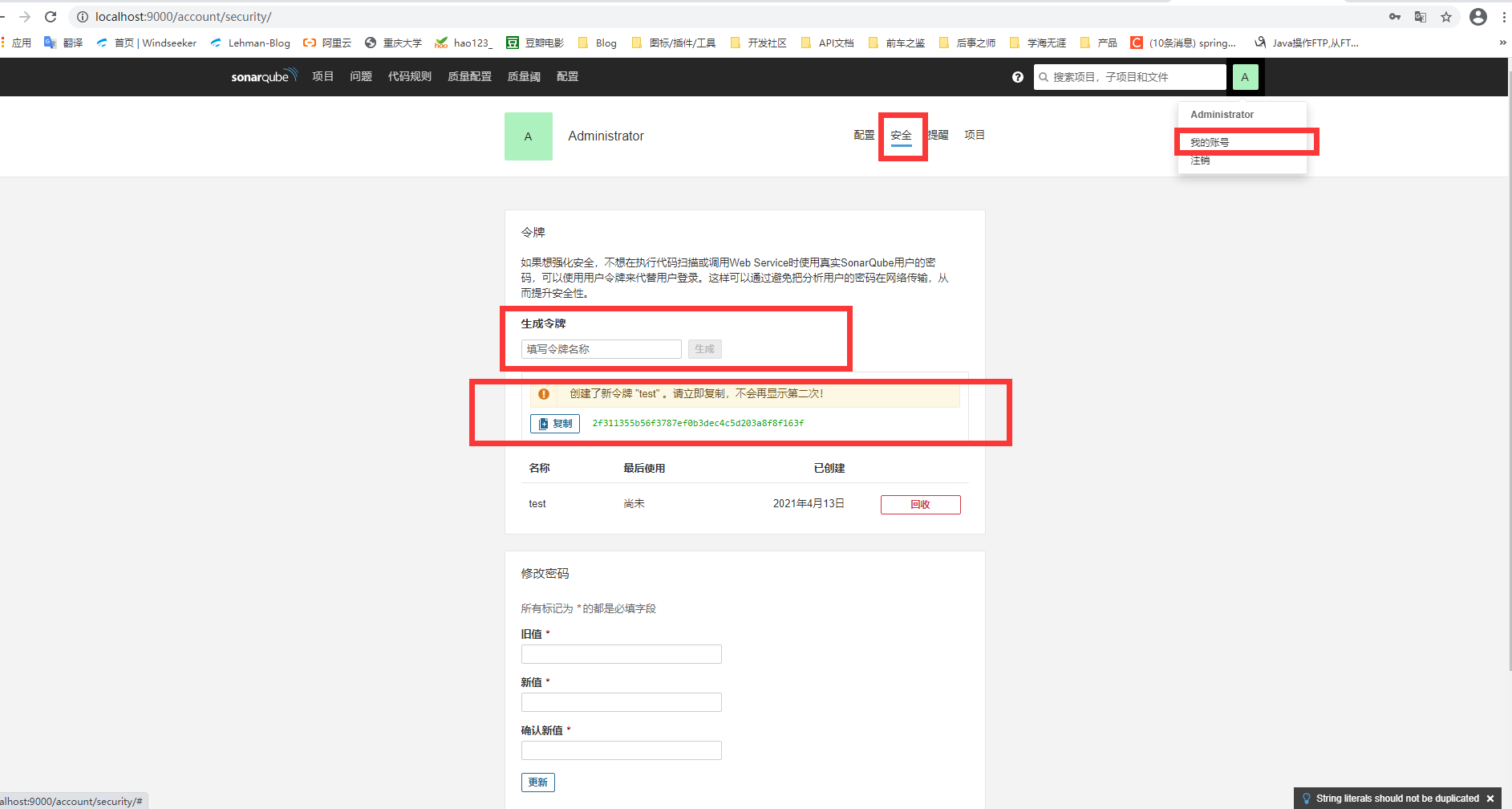Dismiss the String literals notification

[1490, 799]
